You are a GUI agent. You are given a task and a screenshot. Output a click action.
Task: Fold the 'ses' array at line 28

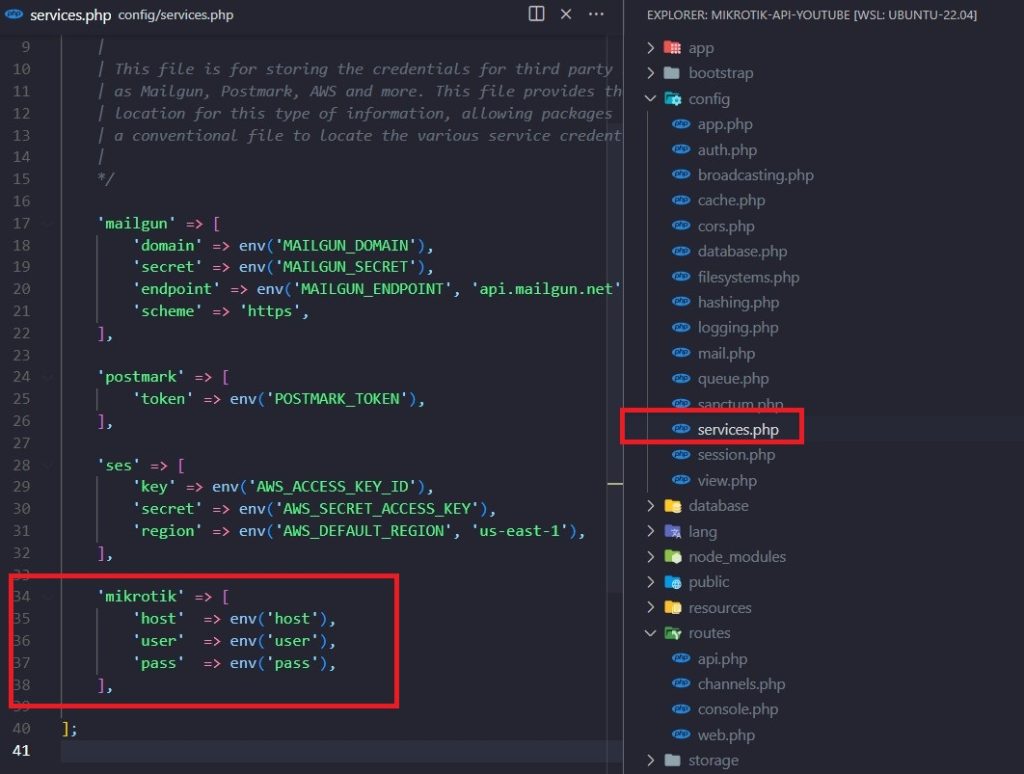[49, 466]
